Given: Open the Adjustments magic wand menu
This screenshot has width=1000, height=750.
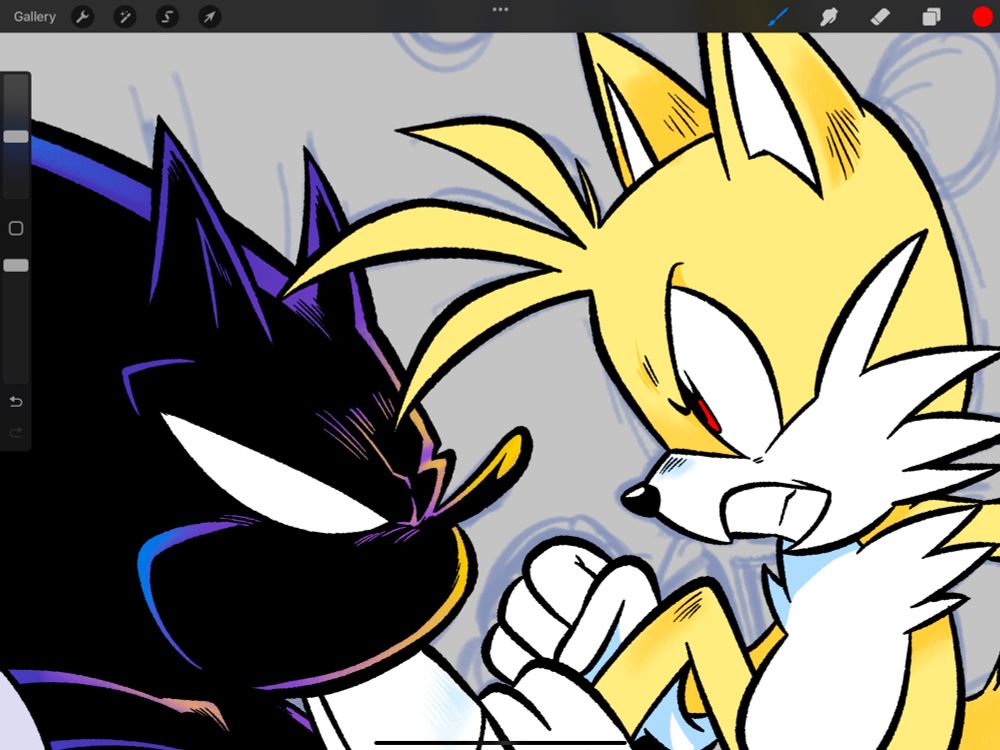Looking at the screenshot, I should pos(124,17).
